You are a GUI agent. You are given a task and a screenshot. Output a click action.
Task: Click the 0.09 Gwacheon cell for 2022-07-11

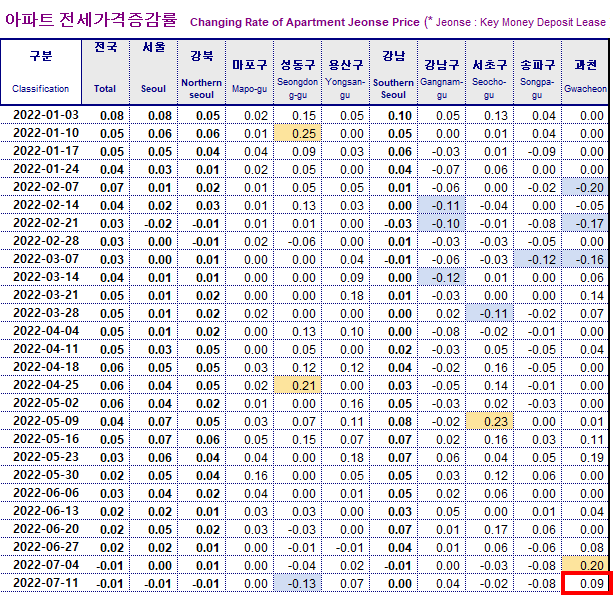tap(586, 583)
